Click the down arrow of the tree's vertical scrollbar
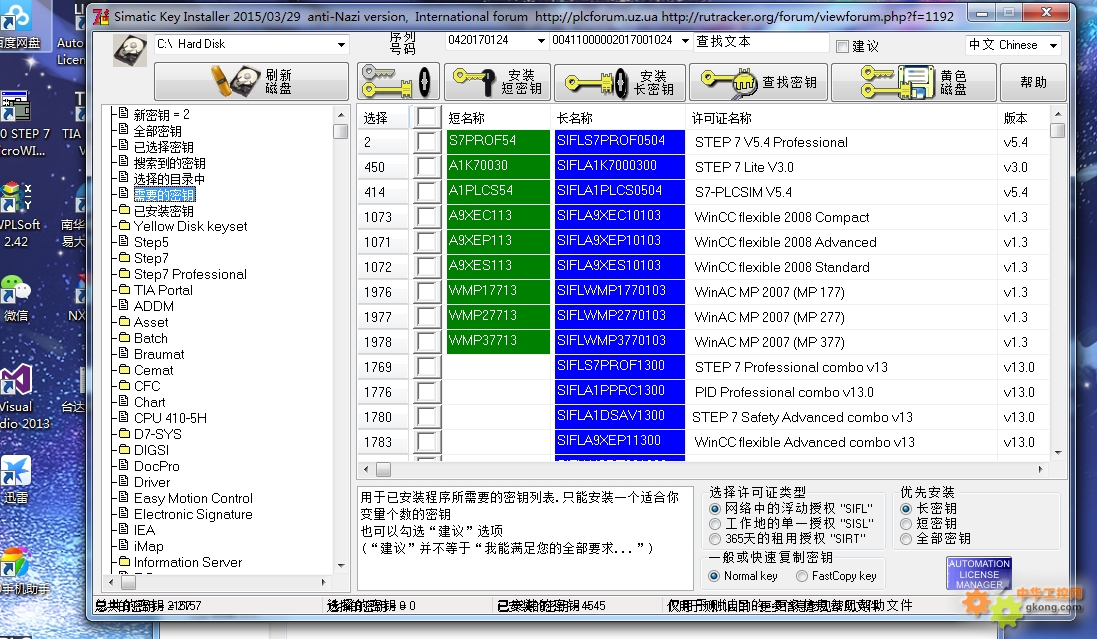The image size is (1097, 639). click(341, 566)
